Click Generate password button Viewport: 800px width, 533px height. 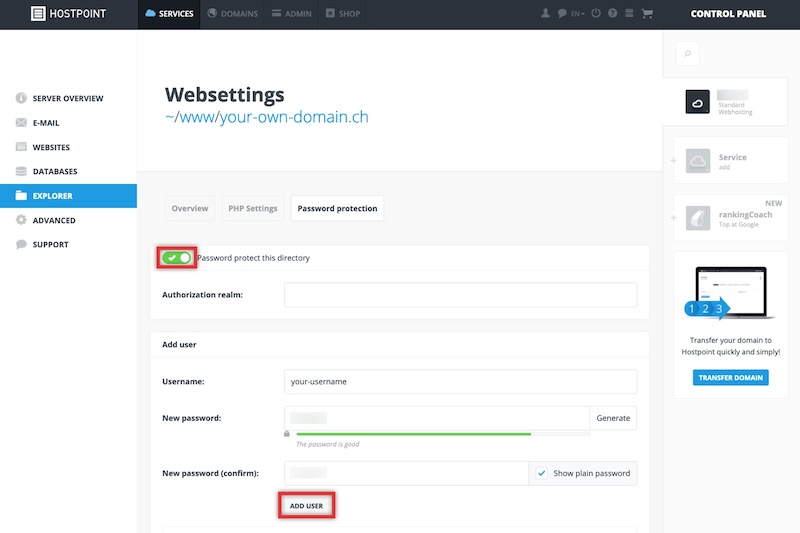tap(613, 418)
